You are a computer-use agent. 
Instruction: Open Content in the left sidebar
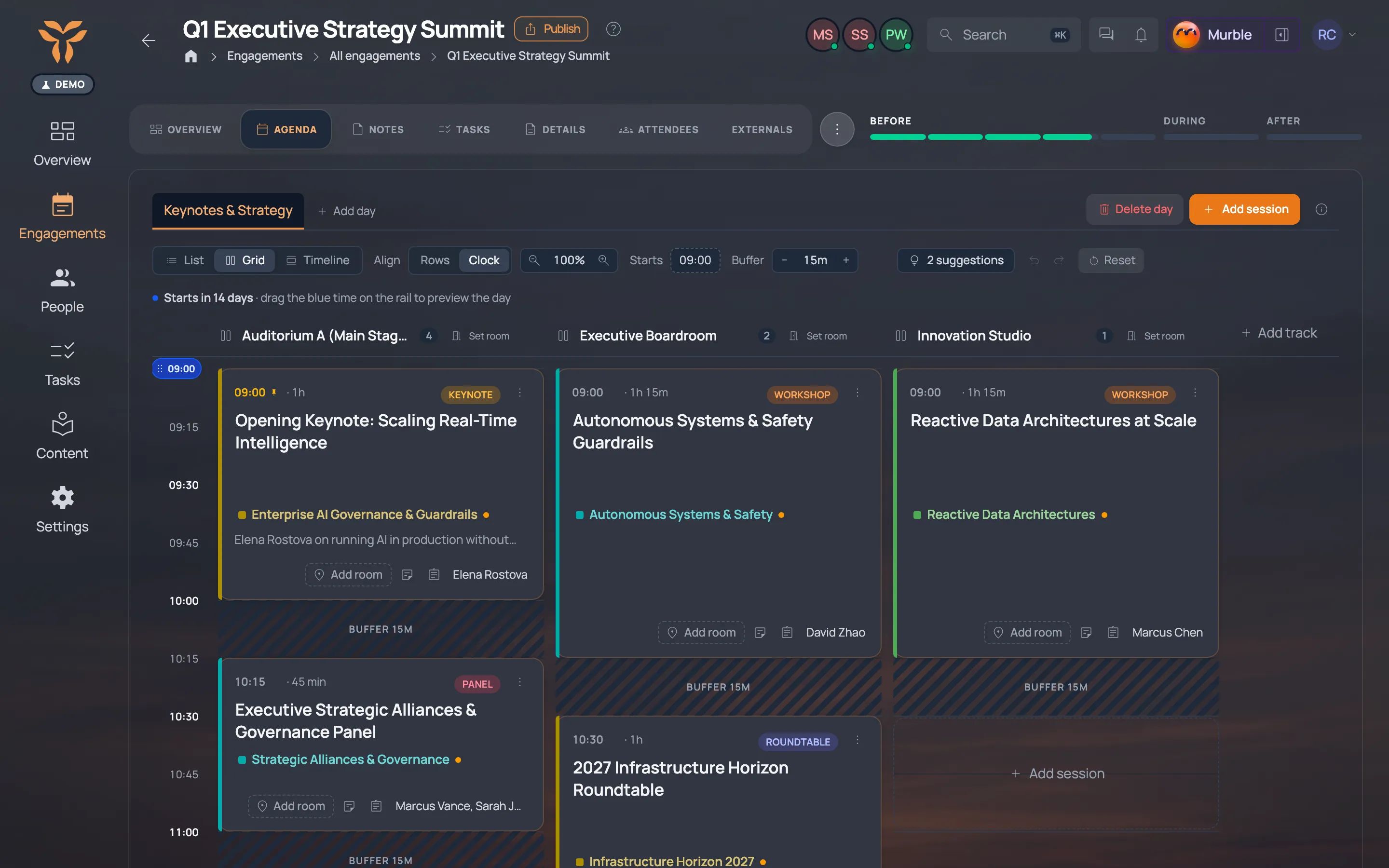(62, 436)
